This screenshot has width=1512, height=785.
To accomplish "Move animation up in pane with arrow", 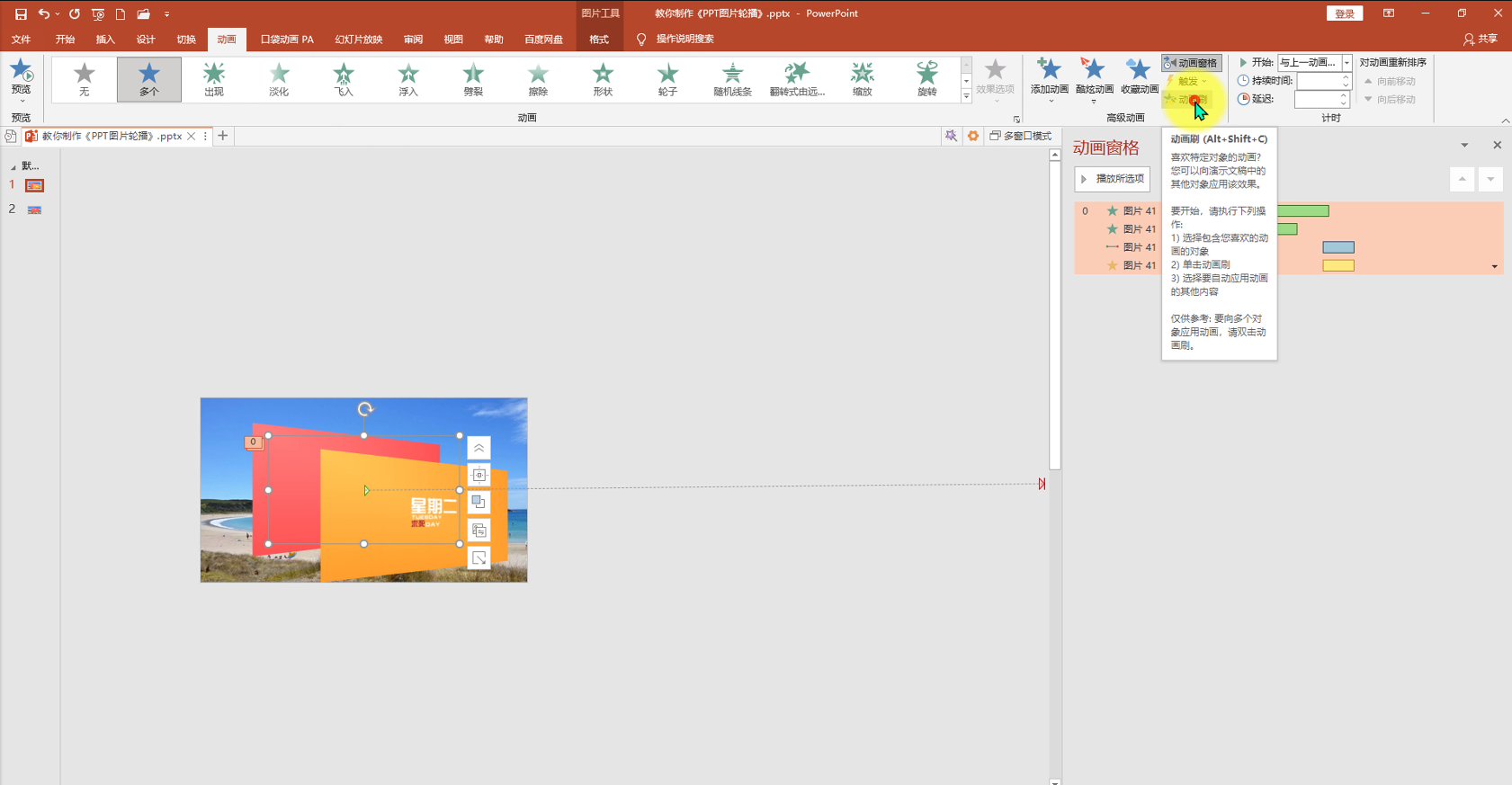I will point(1463,179).
